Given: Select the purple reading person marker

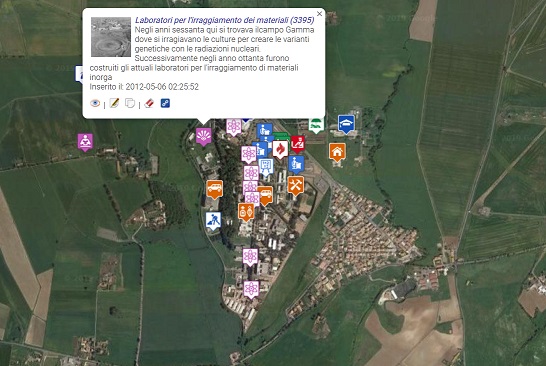Looking at the screenshot, I should click(85, 142).
